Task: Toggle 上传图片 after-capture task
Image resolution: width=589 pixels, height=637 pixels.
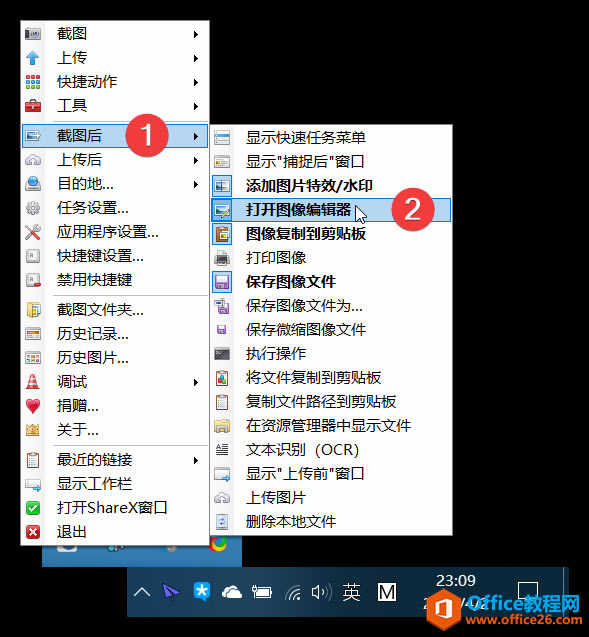Action: pos(331,498)
